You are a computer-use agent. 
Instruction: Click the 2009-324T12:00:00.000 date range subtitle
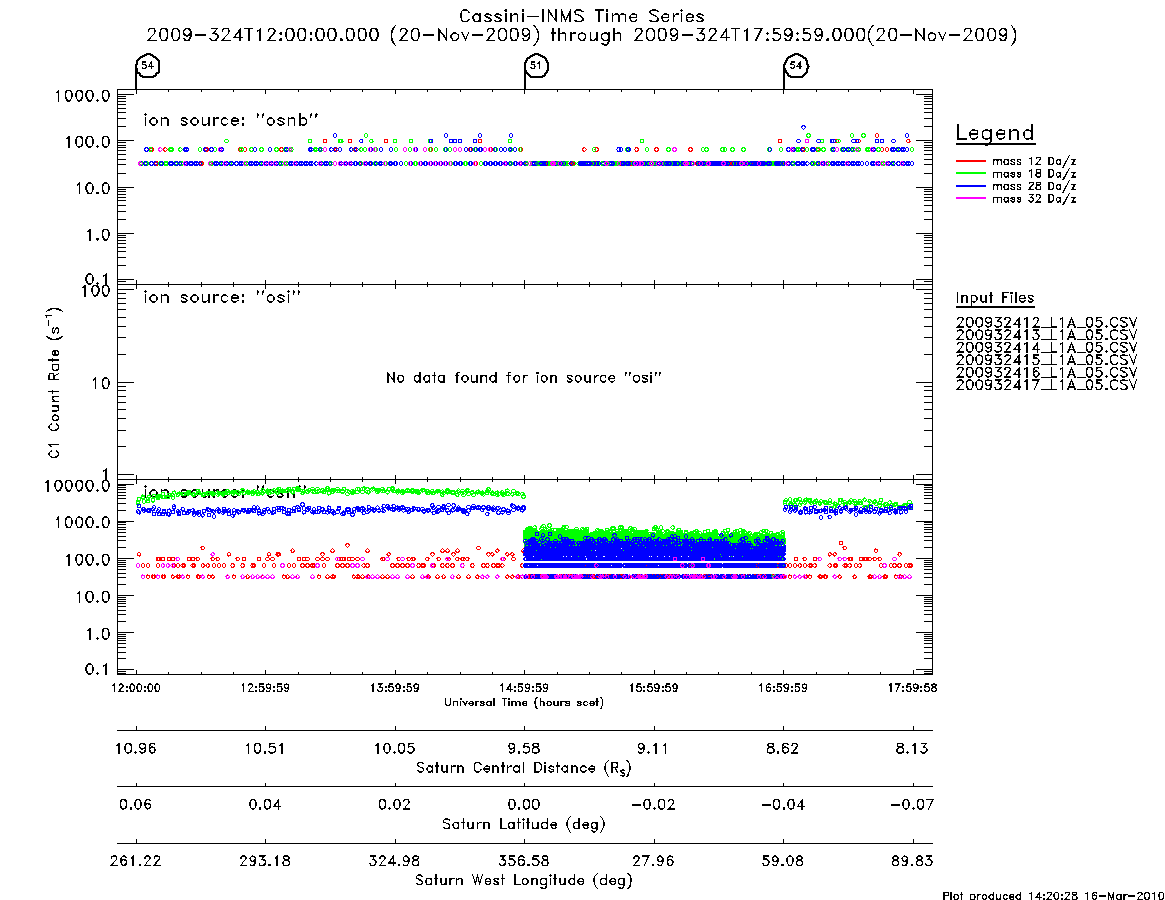click(582, 35)
